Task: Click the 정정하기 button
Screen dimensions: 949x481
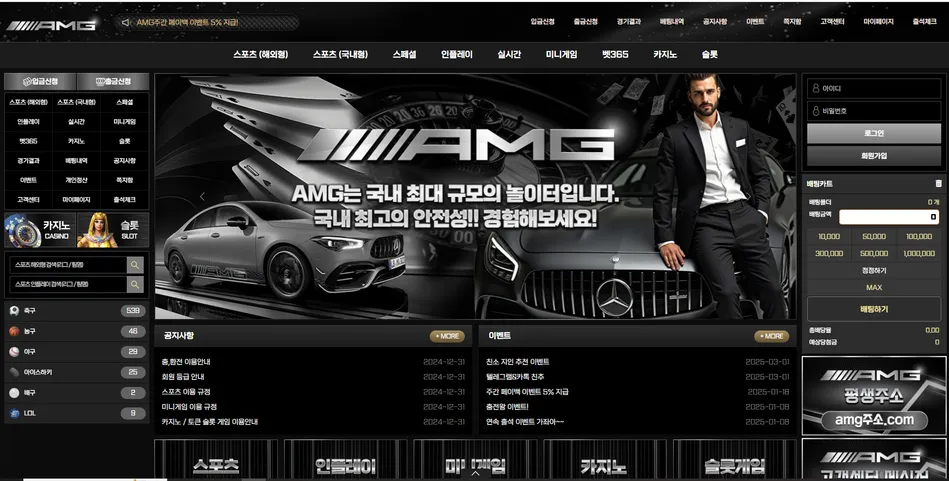Action: tap(873, 270)
